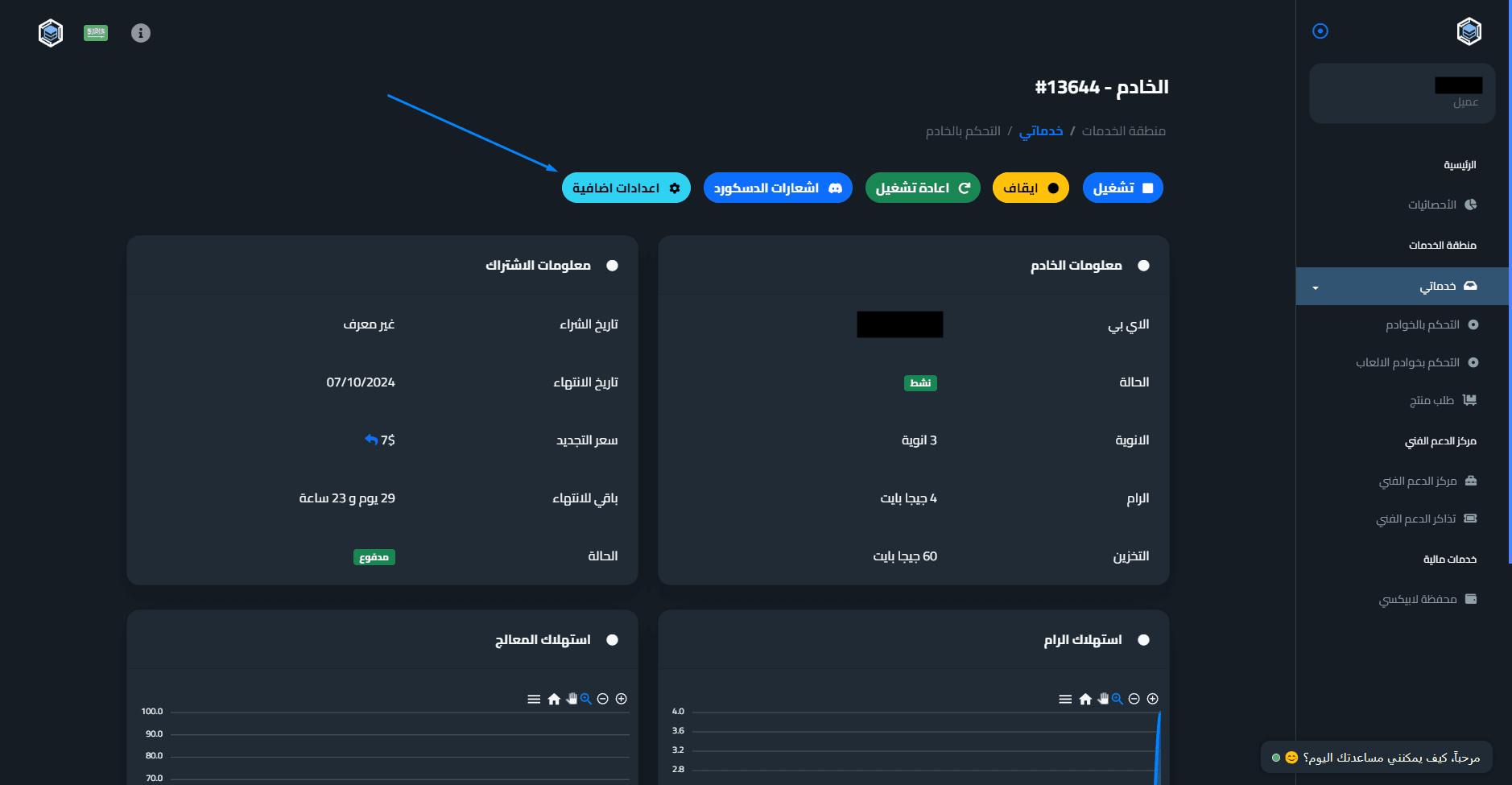This screenshot has width=1512, height=785.
Task: Click the cart icon beside طلب منتج
Action: point(1470,400)
